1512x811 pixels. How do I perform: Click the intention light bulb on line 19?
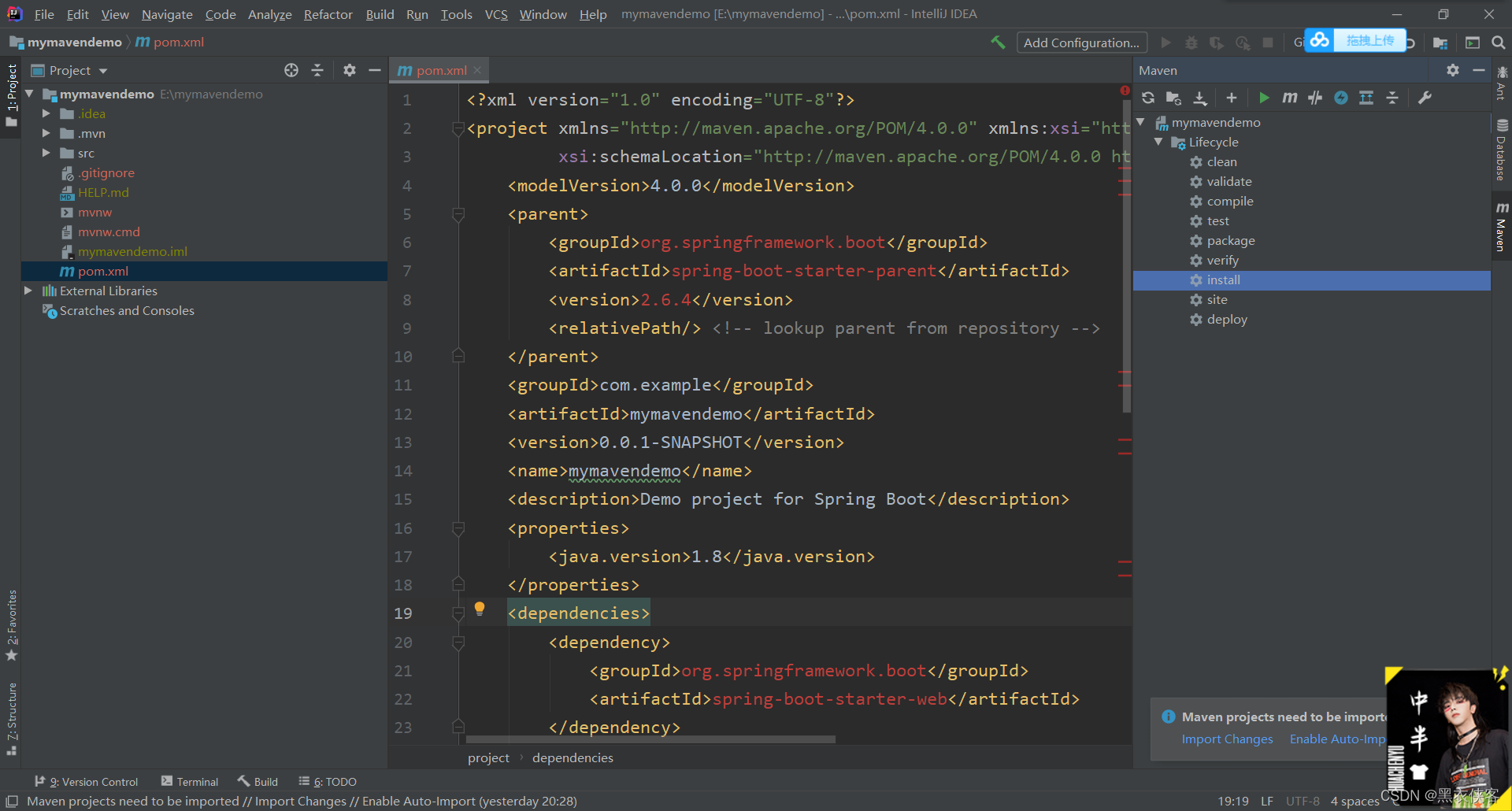[479, 608]
